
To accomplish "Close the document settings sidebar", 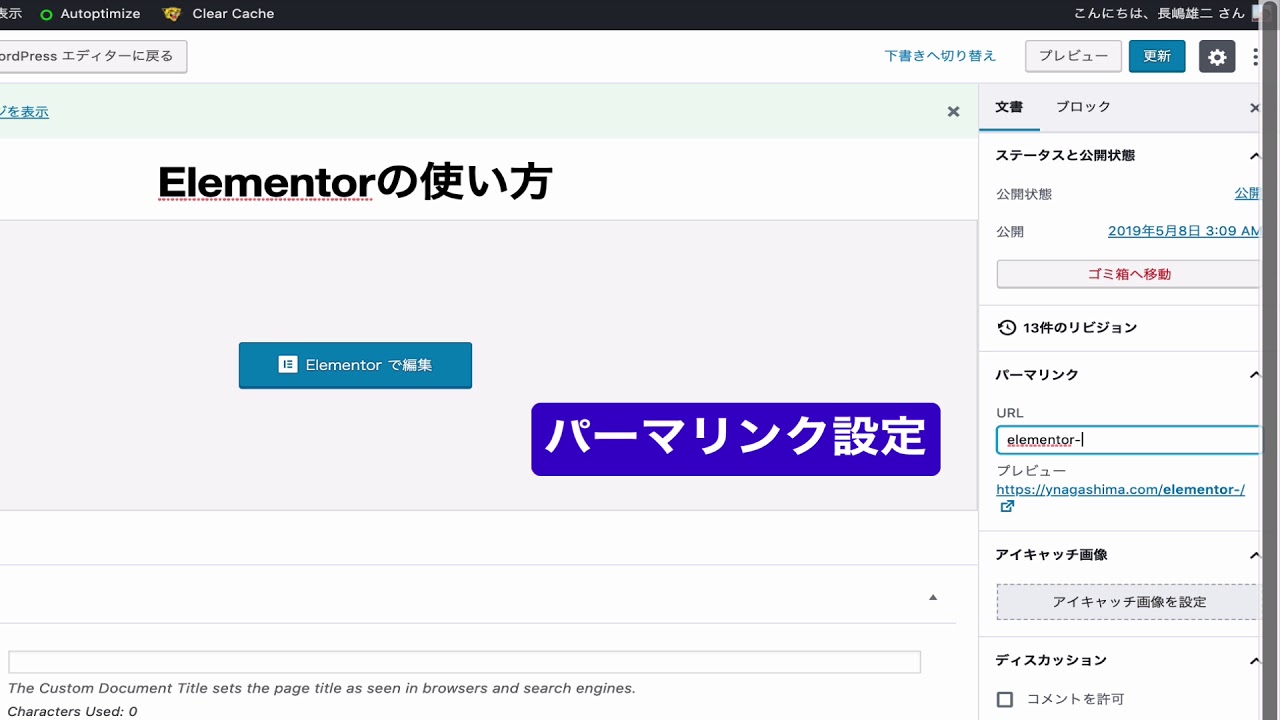I will pos(1256,108).
